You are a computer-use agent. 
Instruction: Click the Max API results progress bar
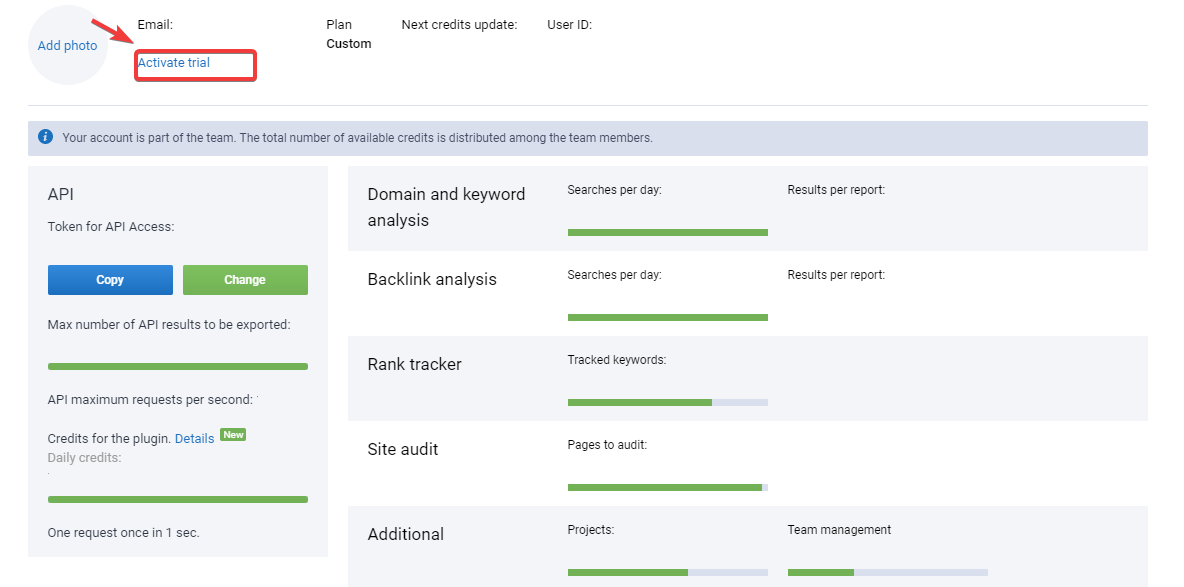click(177, 366)
